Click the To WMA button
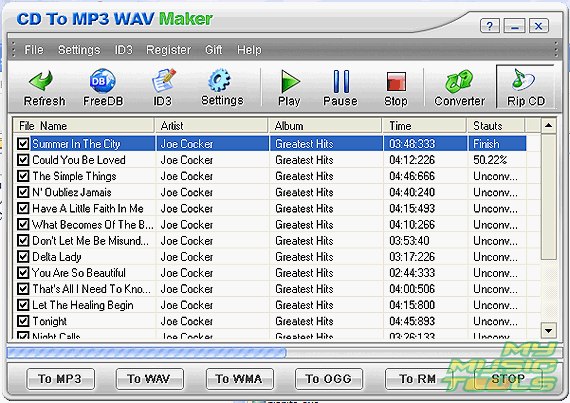570x403 pixels. (x=240, y=379)
